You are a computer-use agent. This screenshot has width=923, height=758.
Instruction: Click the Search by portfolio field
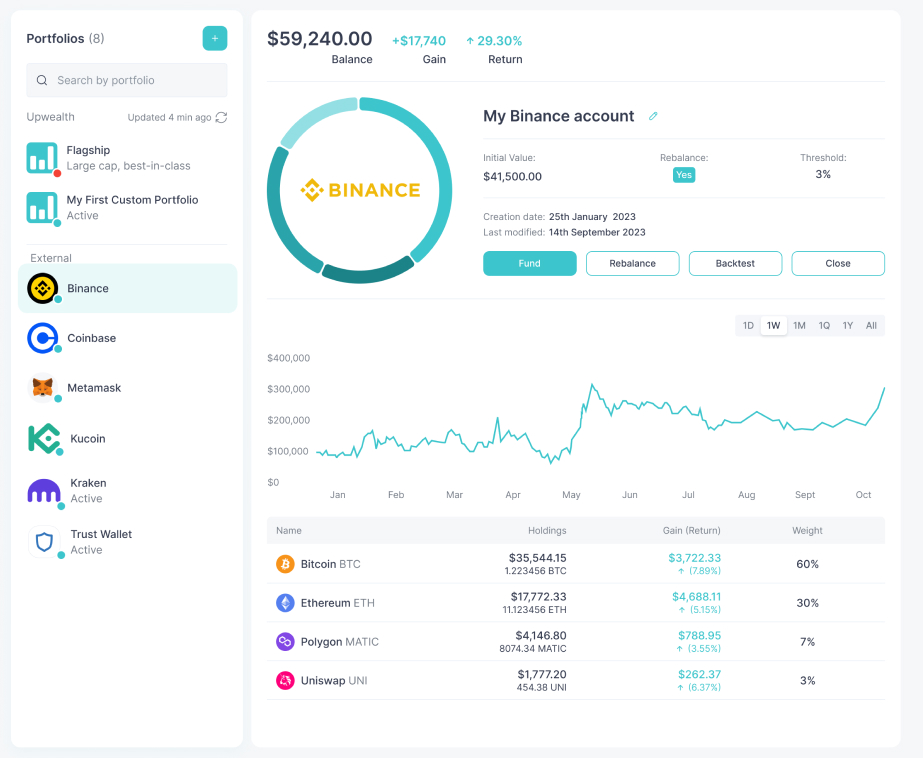coord(126,80)
